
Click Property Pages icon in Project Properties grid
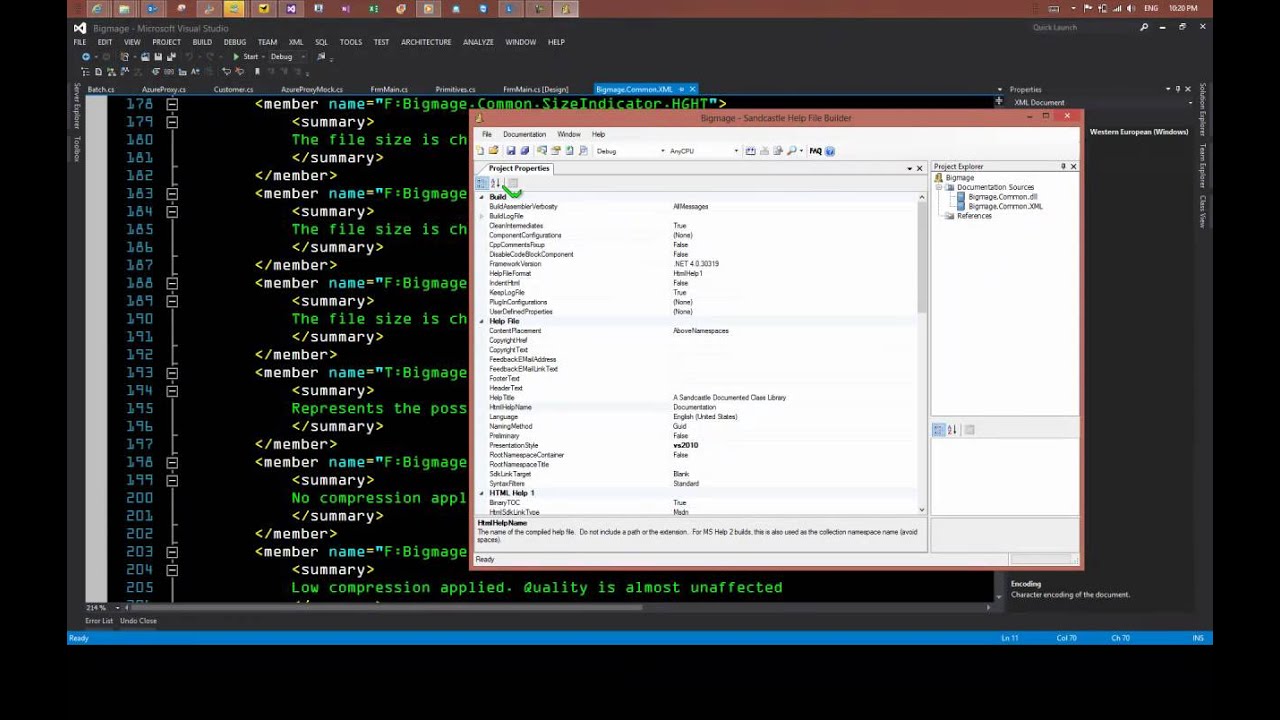(x=513, y=183)
